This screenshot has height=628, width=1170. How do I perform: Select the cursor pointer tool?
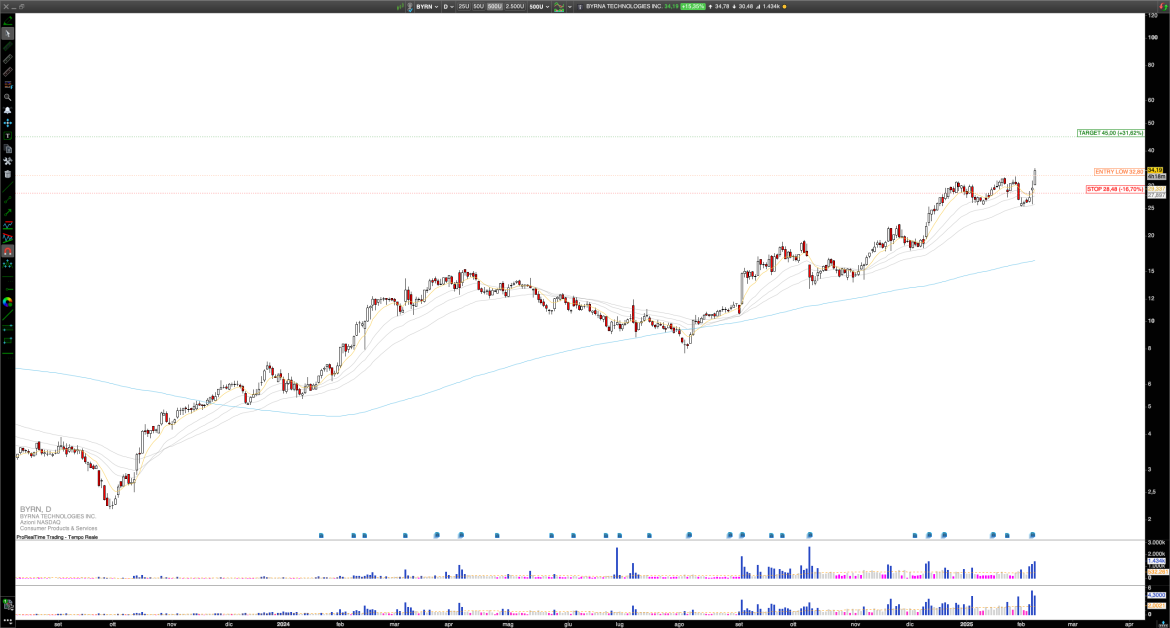click(x=7, y=33)
